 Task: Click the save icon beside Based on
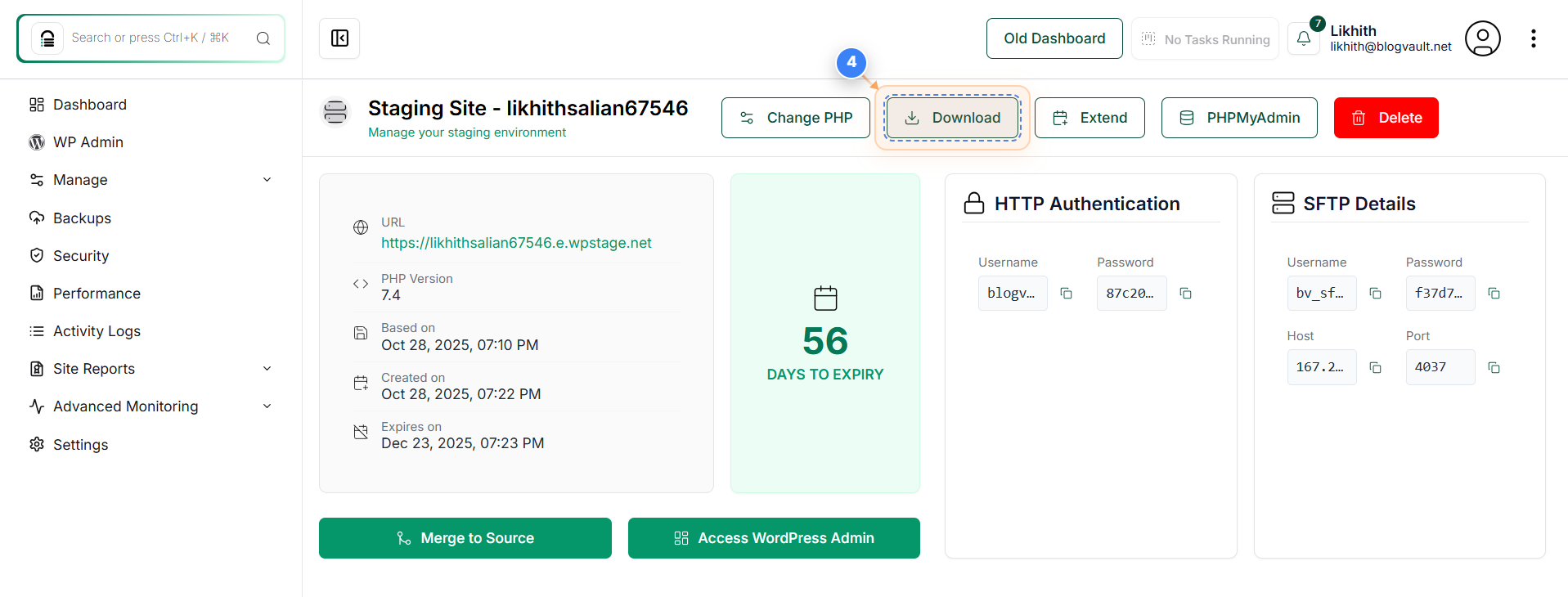click(x=361, y=333)
